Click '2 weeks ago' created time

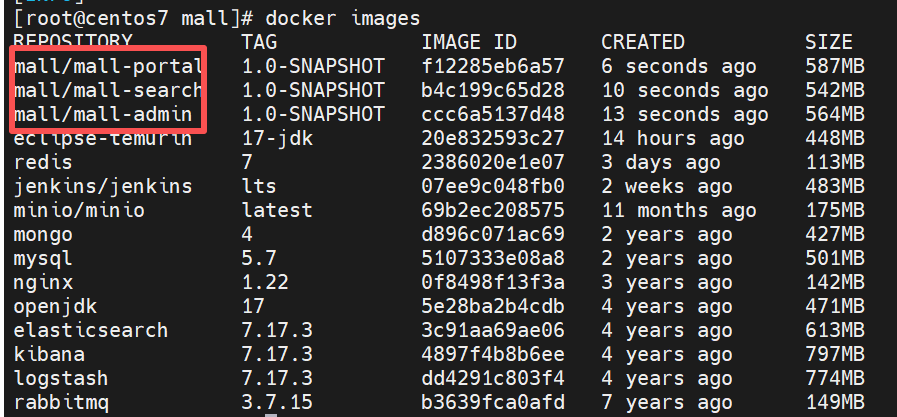[666, 186]
